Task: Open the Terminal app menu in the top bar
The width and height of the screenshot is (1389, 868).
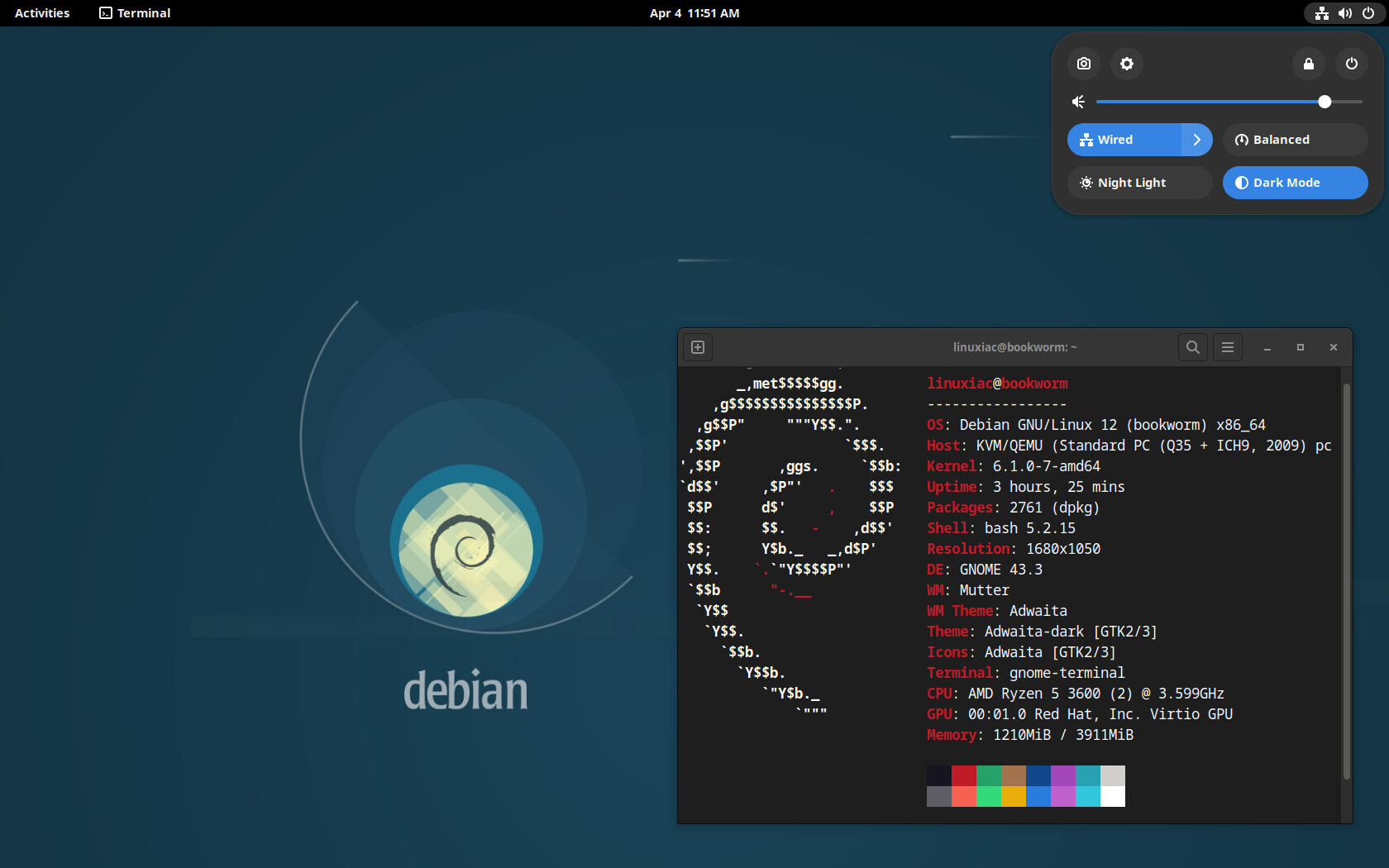Action: point(134,12)
